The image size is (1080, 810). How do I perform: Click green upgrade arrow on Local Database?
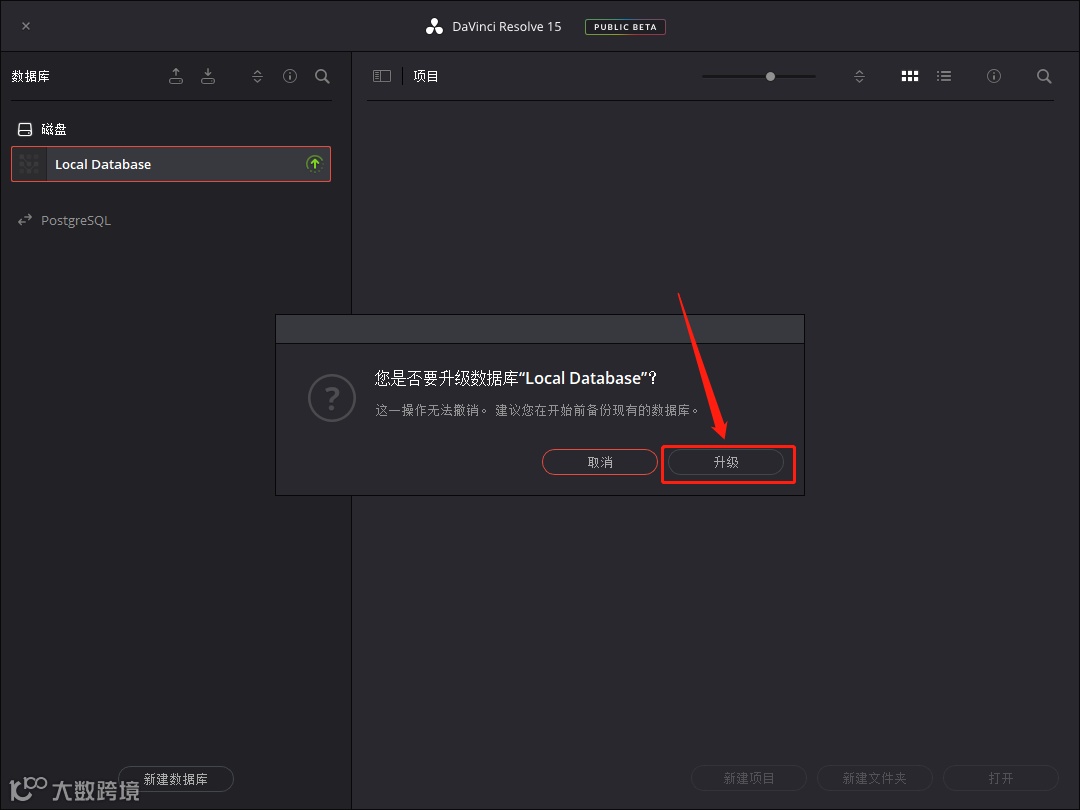pos(315,164)
